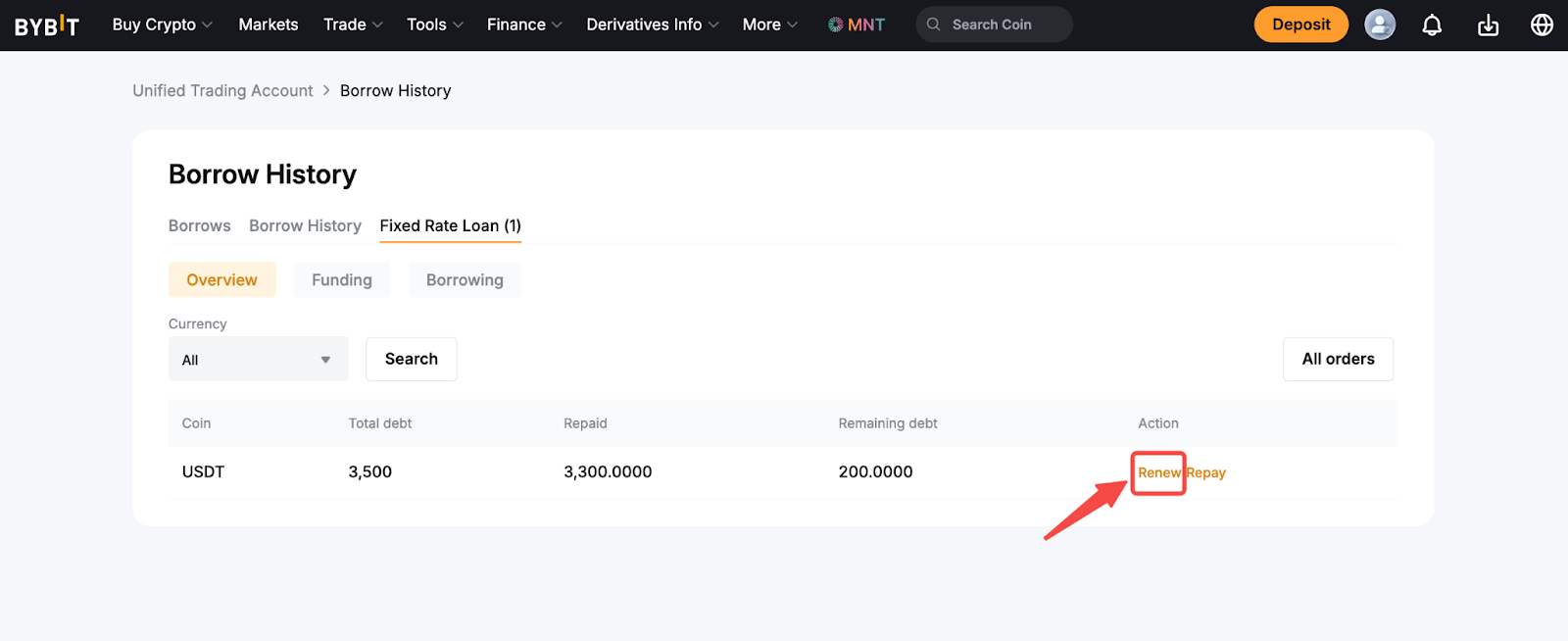Click the Bybit logo
1568x641 pixels.
click(x=46, y=25)
